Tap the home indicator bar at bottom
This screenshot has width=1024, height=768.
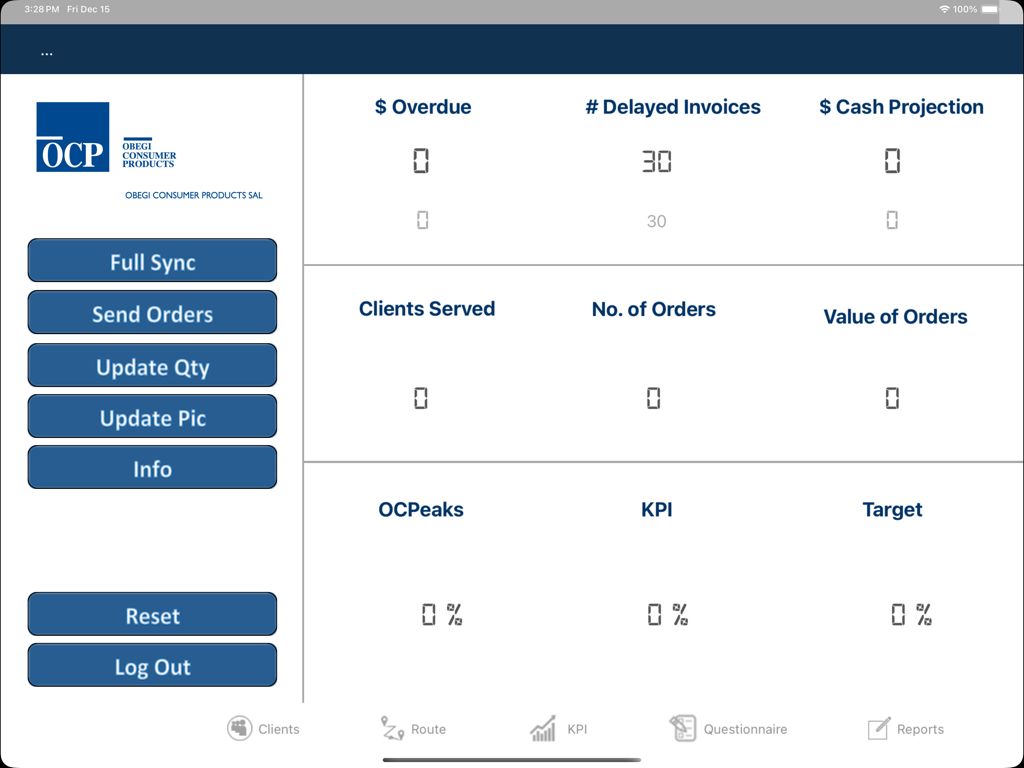(x=512, y=762)
